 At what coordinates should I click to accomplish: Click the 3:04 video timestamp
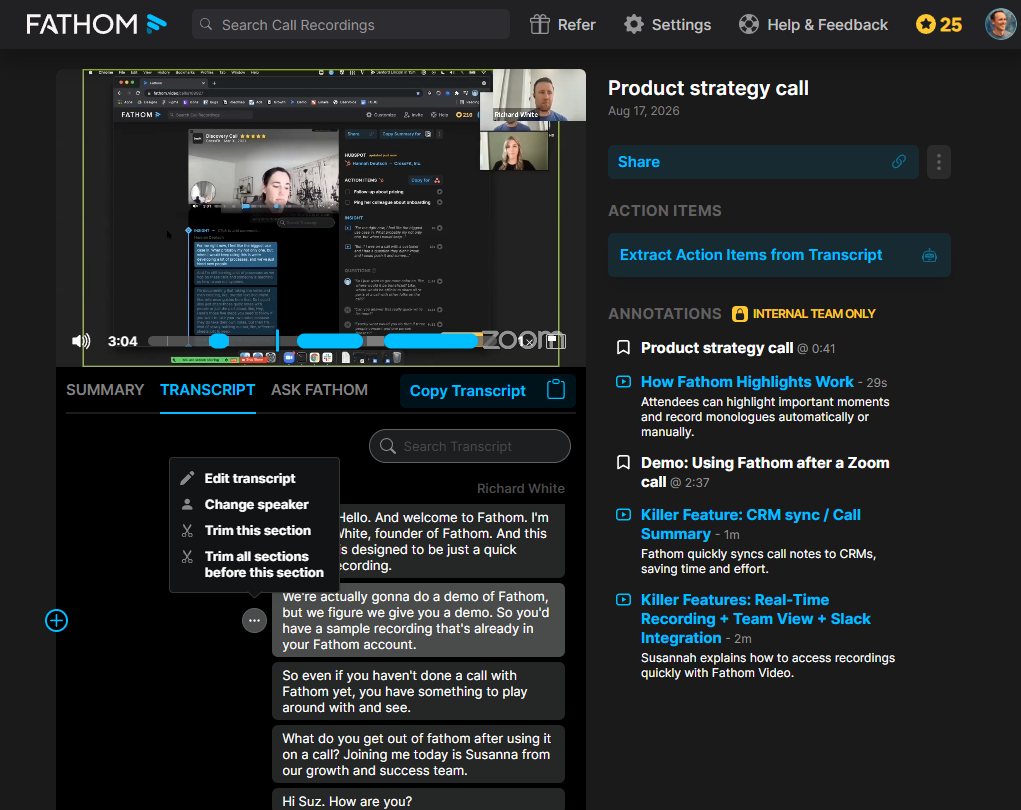(122, 341)
